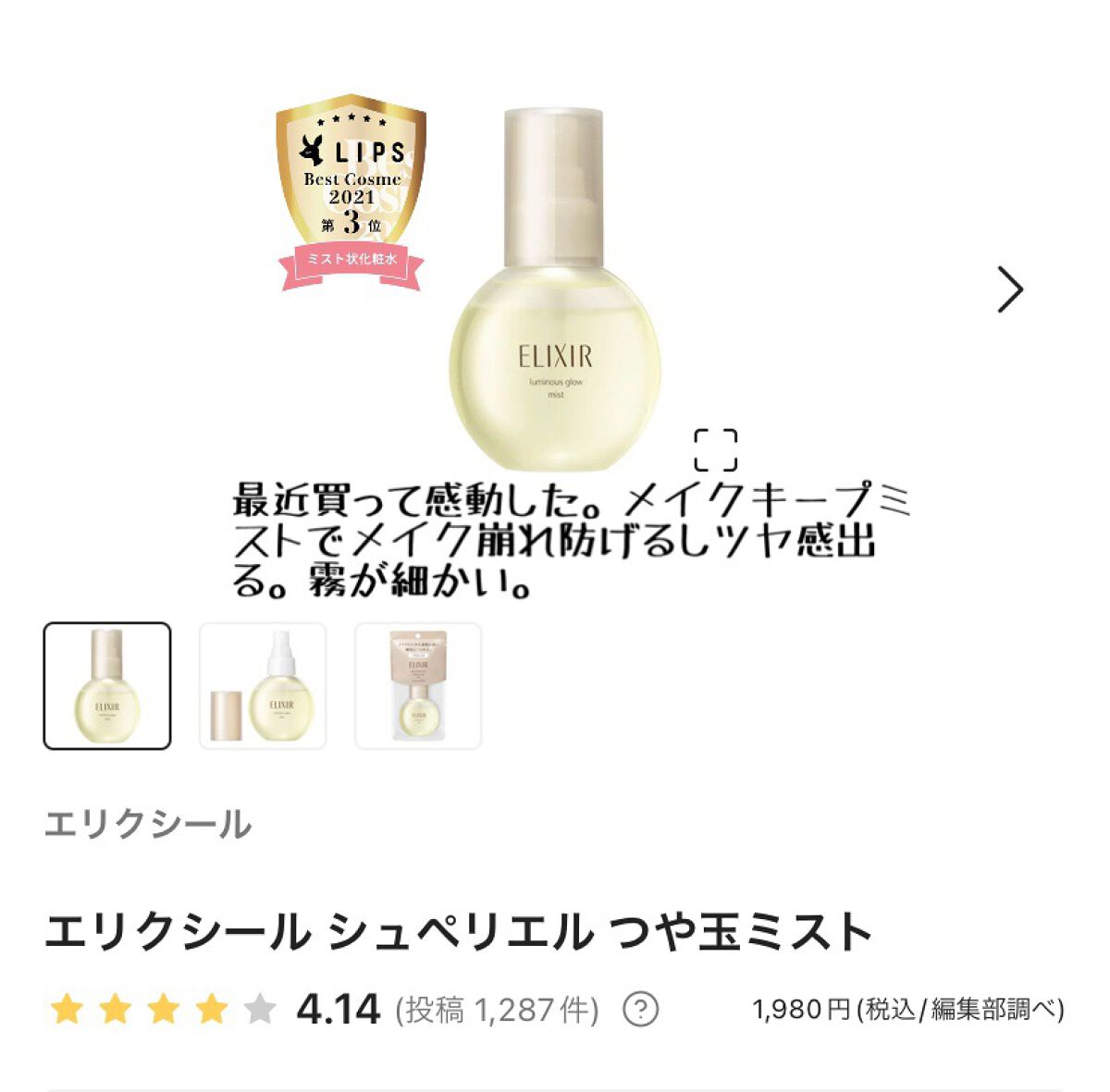
Task: Tap the エリクシール シュペリエル つや玉ミスト title
Action: point(458,931)
